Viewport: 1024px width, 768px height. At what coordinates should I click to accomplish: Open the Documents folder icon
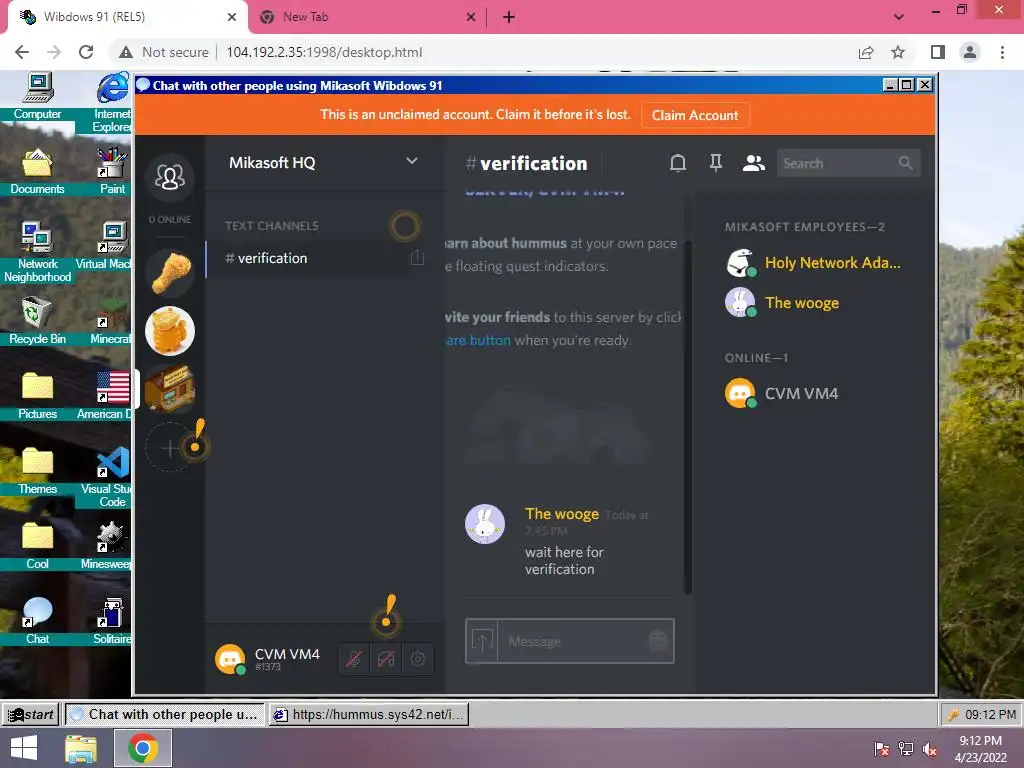coord(37,172)
